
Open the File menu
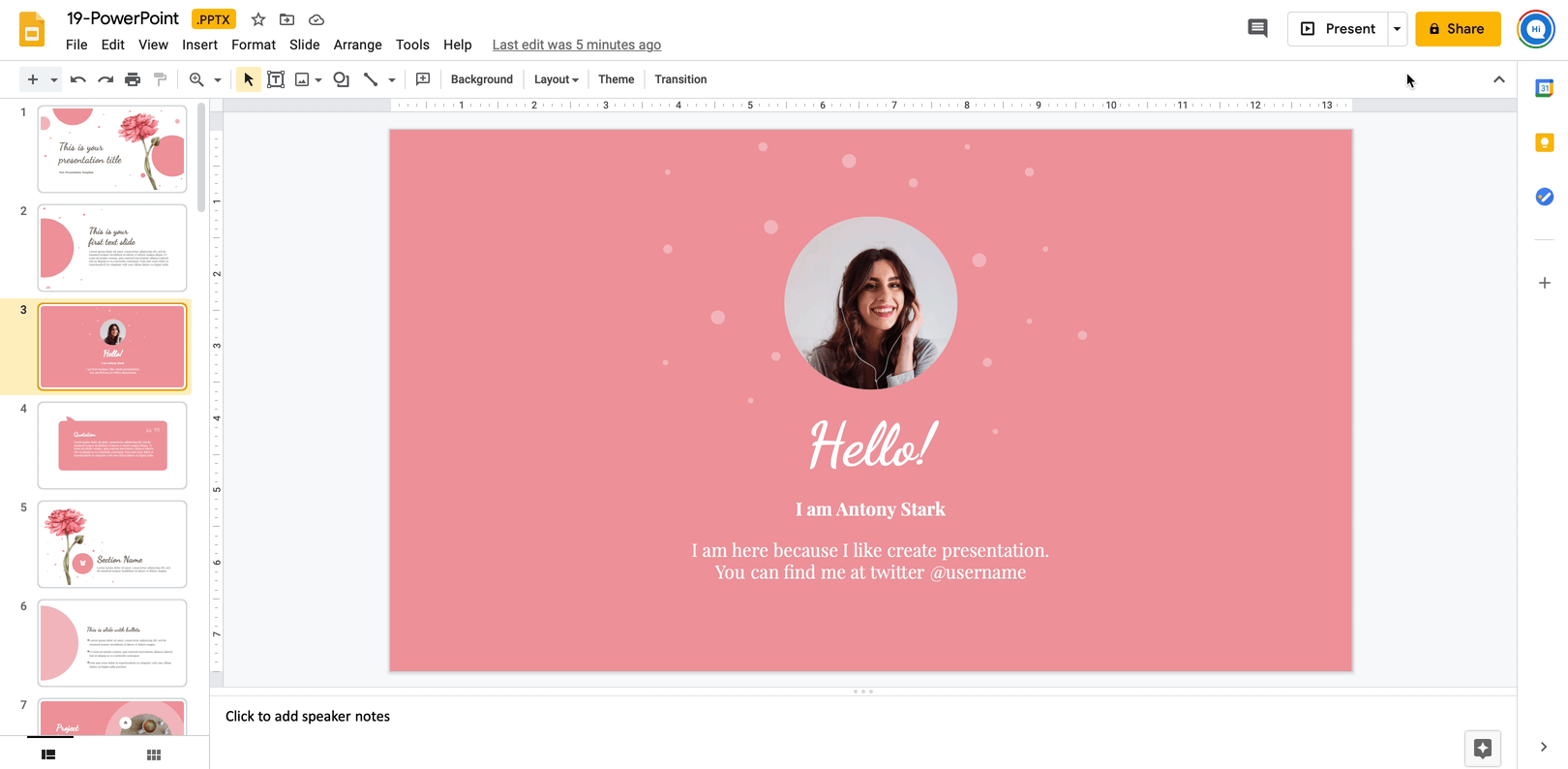click(76, 45)
